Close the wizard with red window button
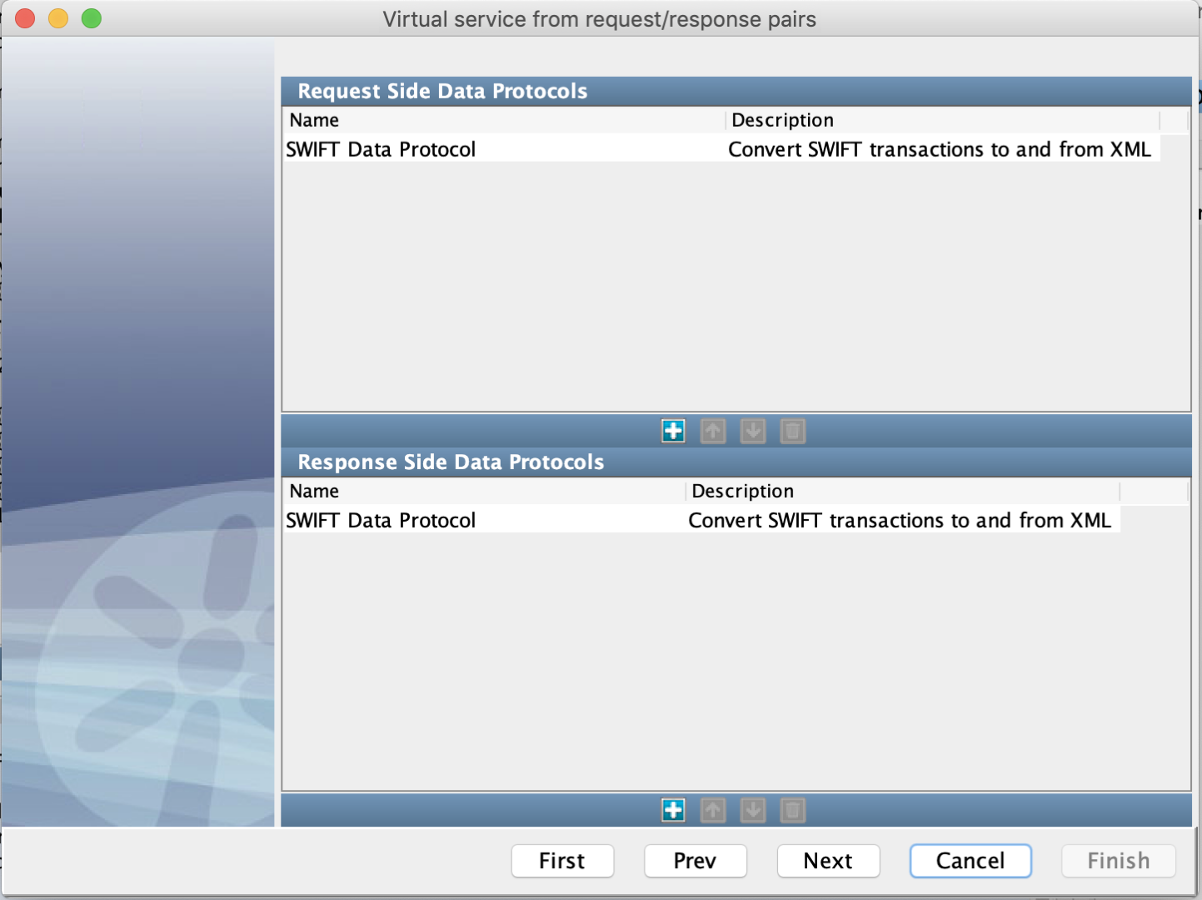The height and width of the screenshot is (900, 1202). (25, 18)
